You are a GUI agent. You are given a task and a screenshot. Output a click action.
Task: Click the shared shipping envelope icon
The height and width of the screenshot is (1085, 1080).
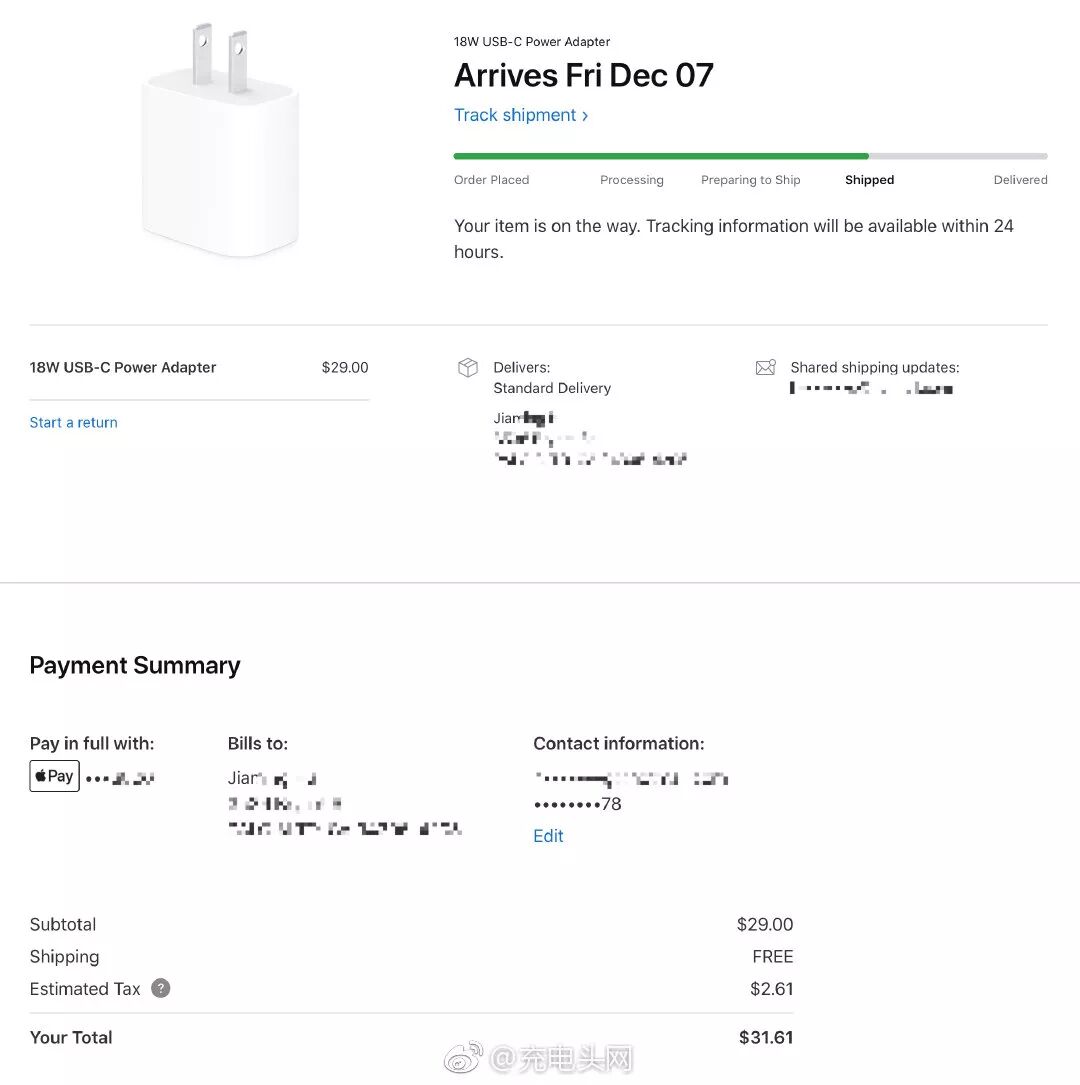point(765,368)
